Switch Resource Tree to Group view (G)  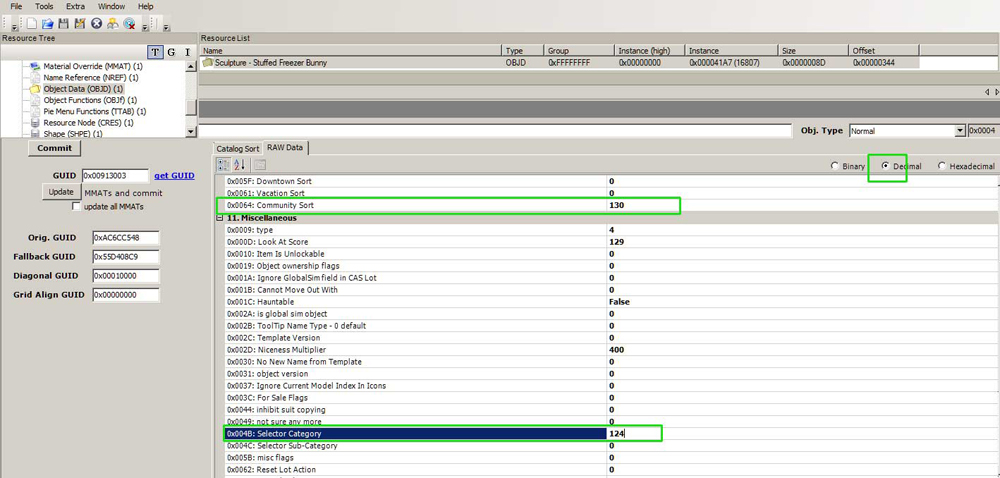coord(171,52)
